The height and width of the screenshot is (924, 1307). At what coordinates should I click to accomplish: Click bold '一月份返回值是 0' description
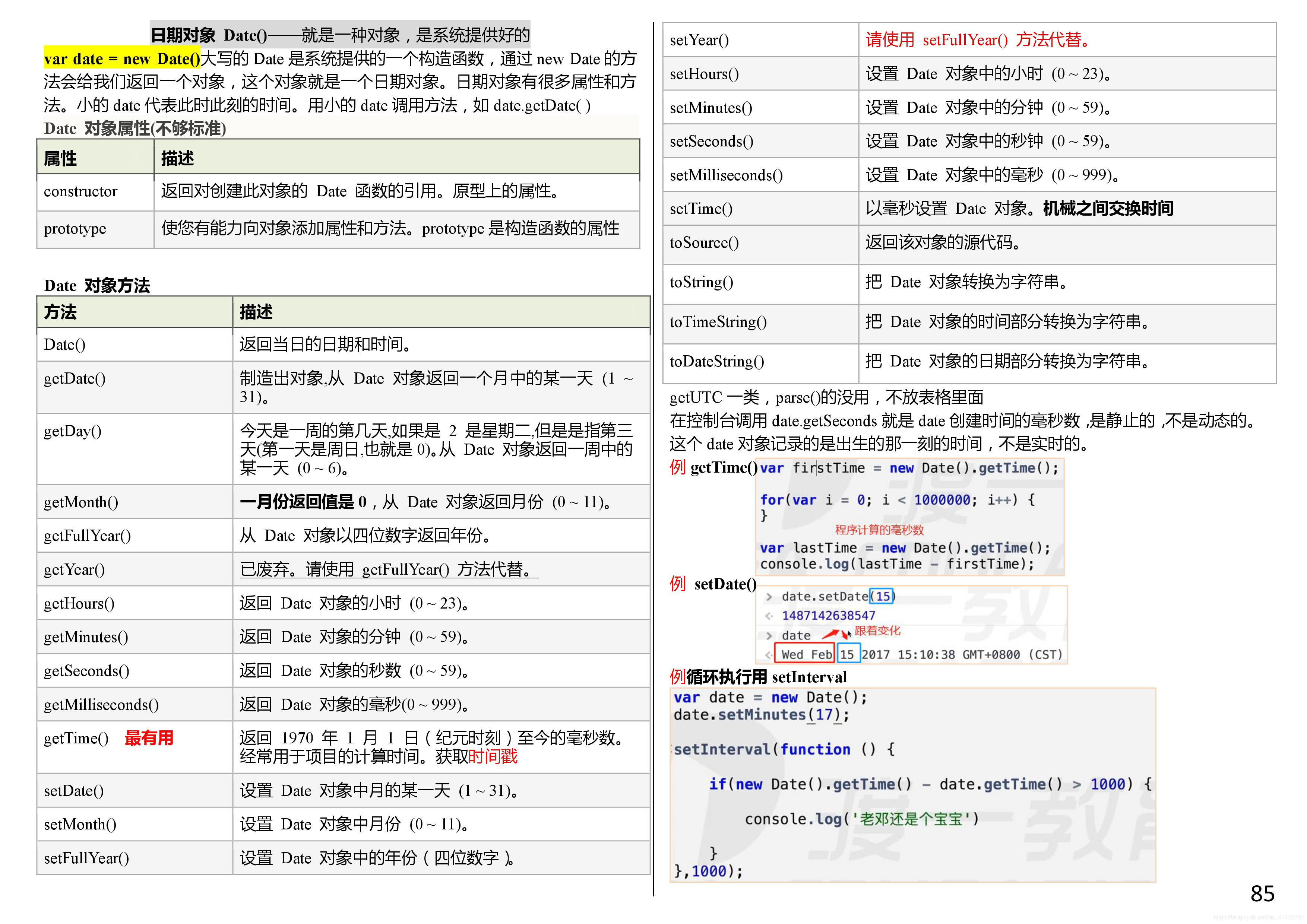click(x=303, y=502)
